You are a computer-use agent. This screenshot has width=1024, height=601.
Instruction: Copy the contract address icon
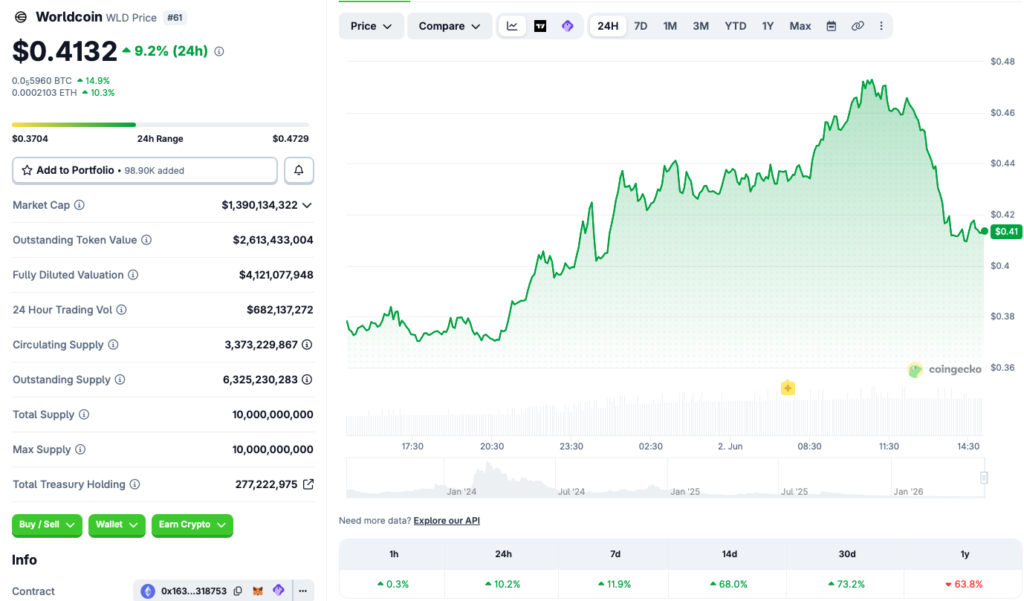(238, 591)
